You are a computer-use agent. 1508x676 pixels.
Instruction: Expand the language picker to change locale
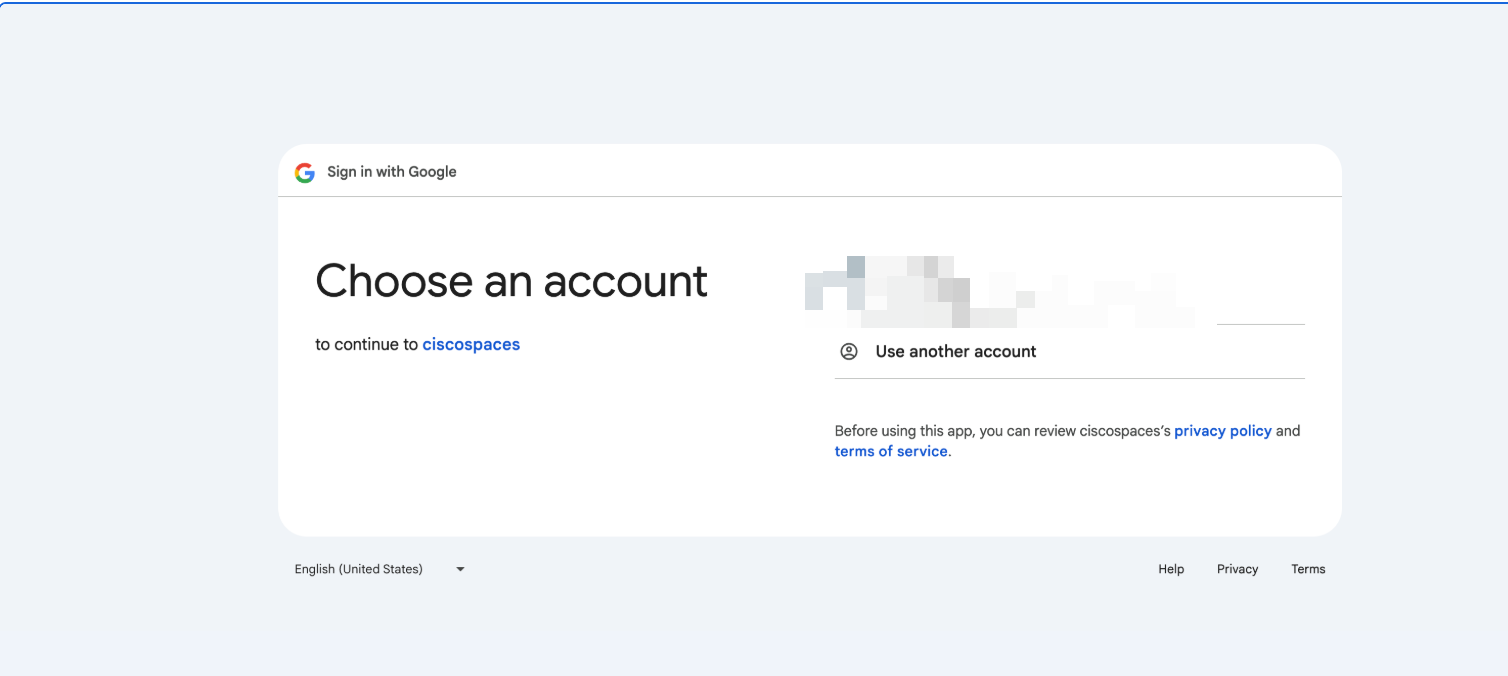pyautogui.click(x=380, y=568)
